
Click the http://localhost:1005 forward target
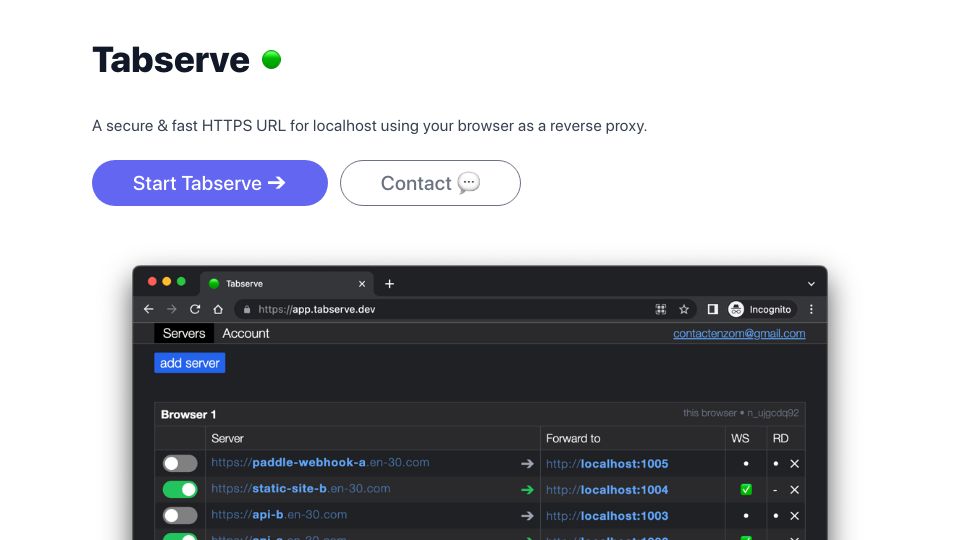click(607, 463)
